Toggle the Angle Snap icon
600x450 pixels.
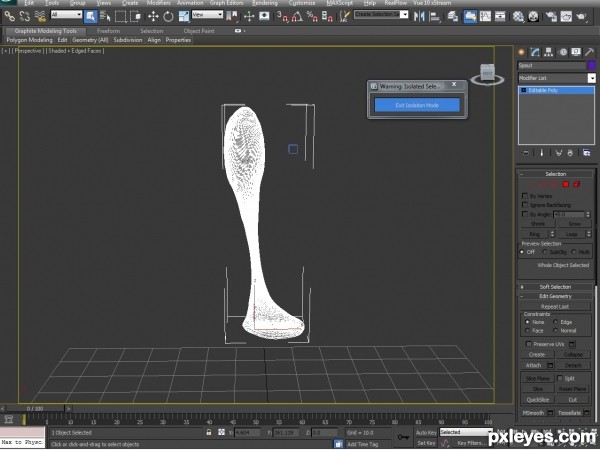[297, 16]
